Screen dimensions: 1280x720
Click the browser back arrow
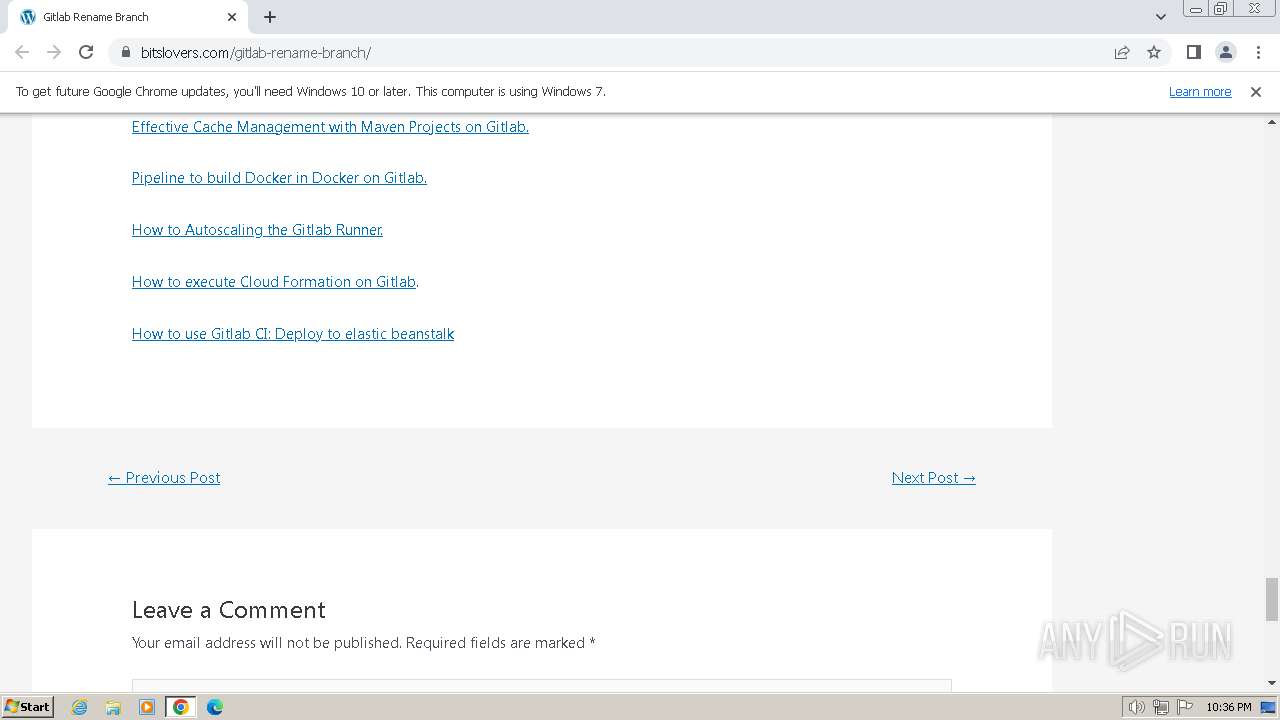(22, 52)
